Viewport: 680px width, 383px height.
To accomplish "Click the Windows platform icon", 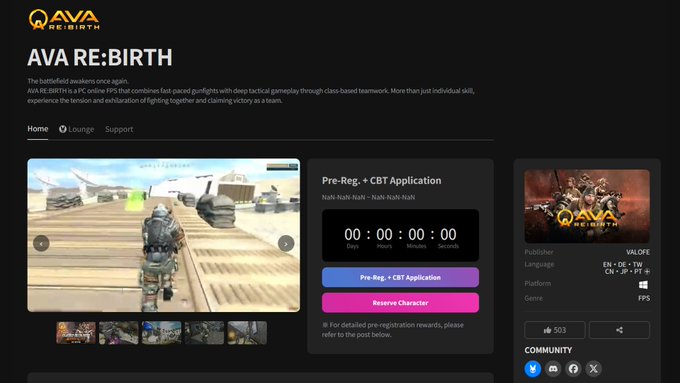I will point(643,285).
